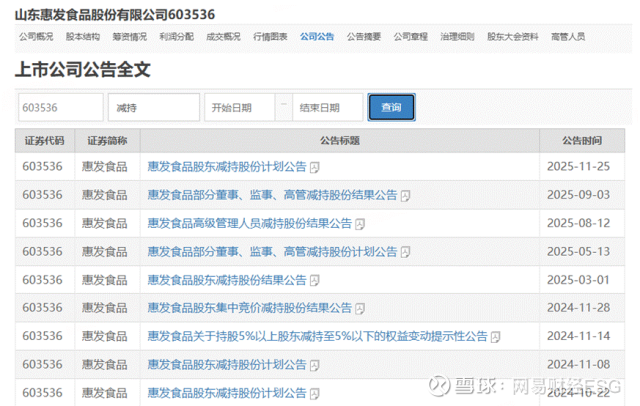
Task: Open 惠发食品股东集中竞价减持股份结果公告 link
Action: (250, 308)
